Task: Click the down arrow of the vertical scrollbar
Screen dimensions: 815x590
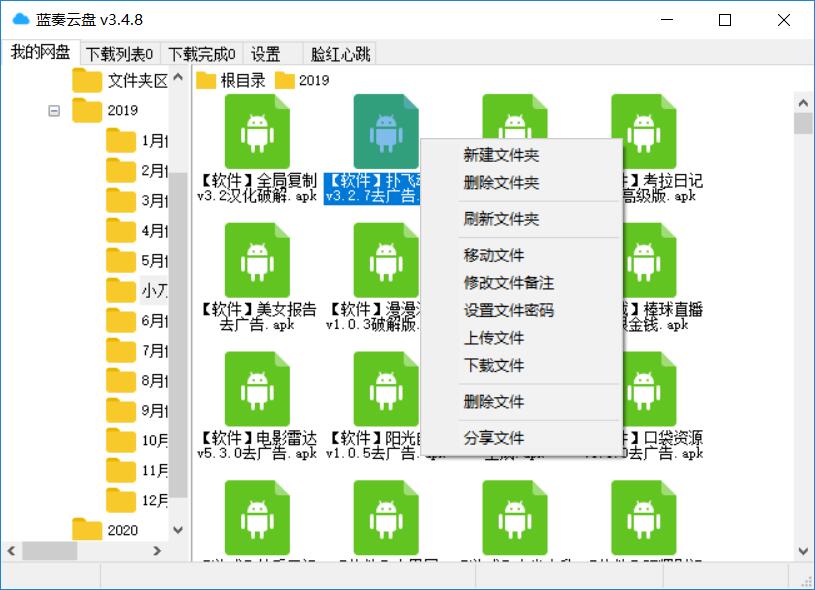Action: click(x=803, y=550)
